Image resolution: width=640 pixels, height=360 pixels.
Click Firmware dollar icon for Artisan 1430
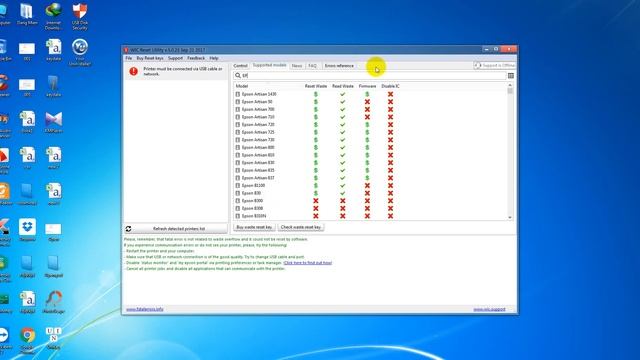(367, 94)
